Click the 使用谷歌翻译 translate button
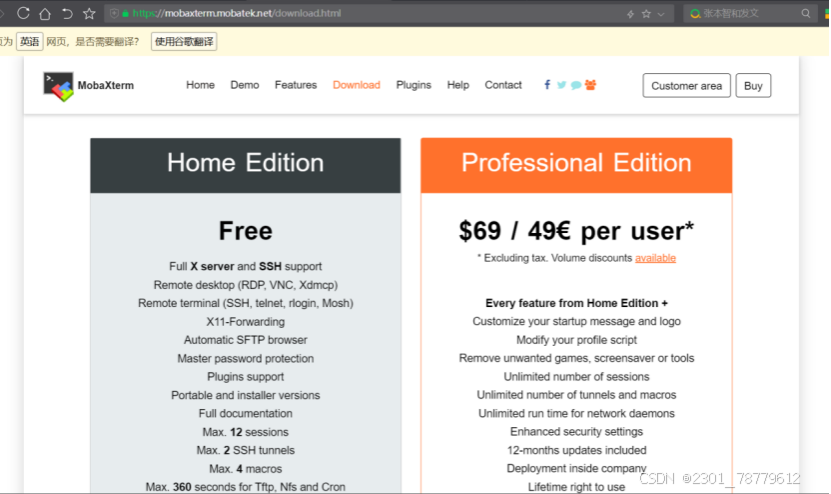The height and width of the screenshot is (494, 831). click(184, 41)
